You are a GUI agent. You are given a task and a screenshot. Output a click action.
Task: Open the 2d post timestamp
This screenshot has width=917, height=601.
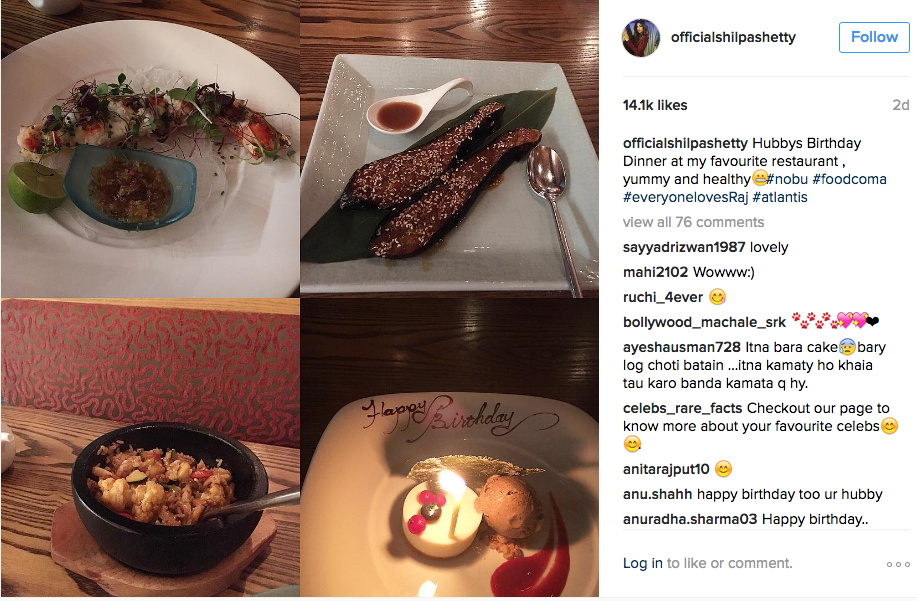(901, 105)
